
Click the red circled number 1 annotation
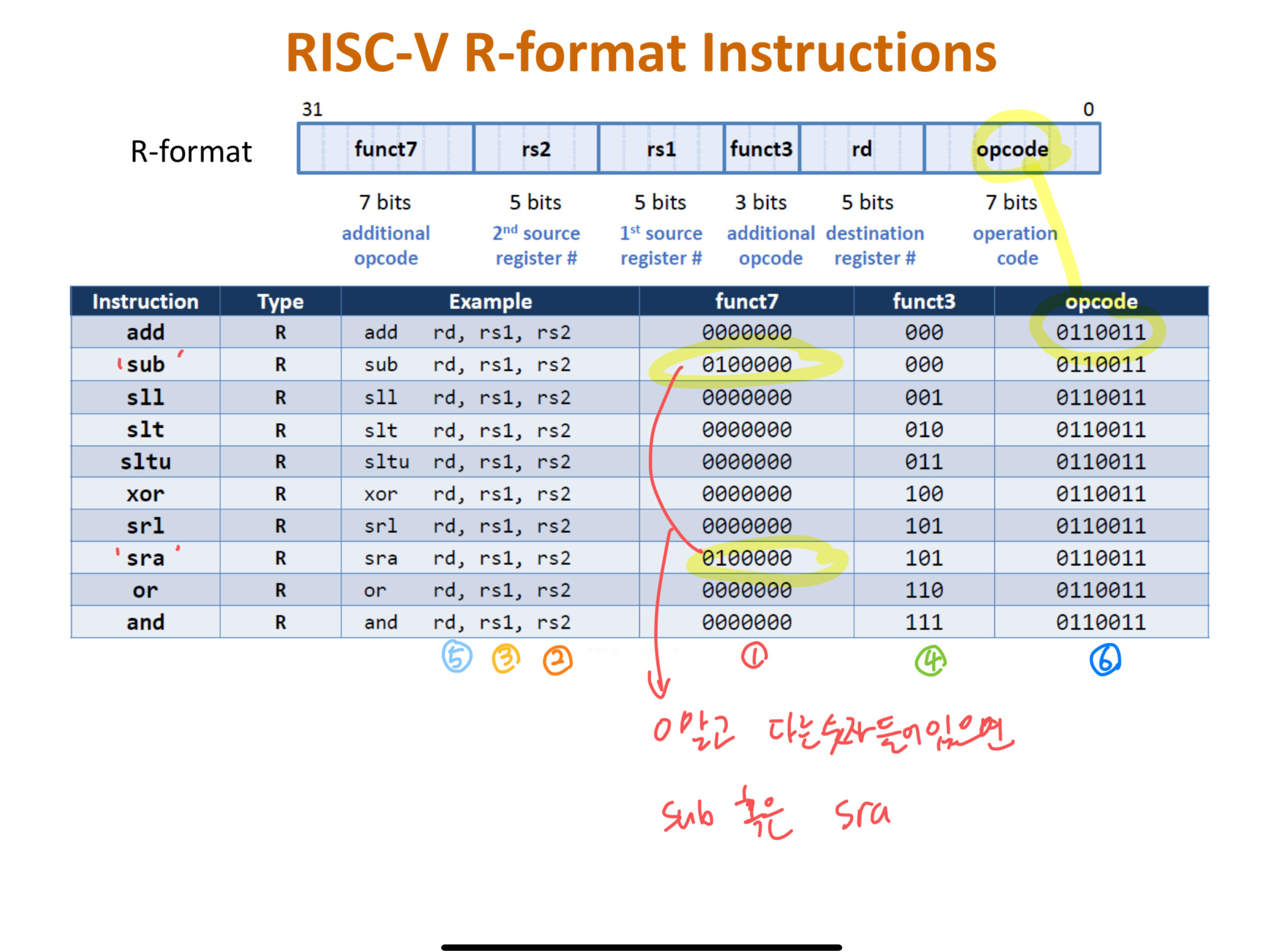point(754,656)
